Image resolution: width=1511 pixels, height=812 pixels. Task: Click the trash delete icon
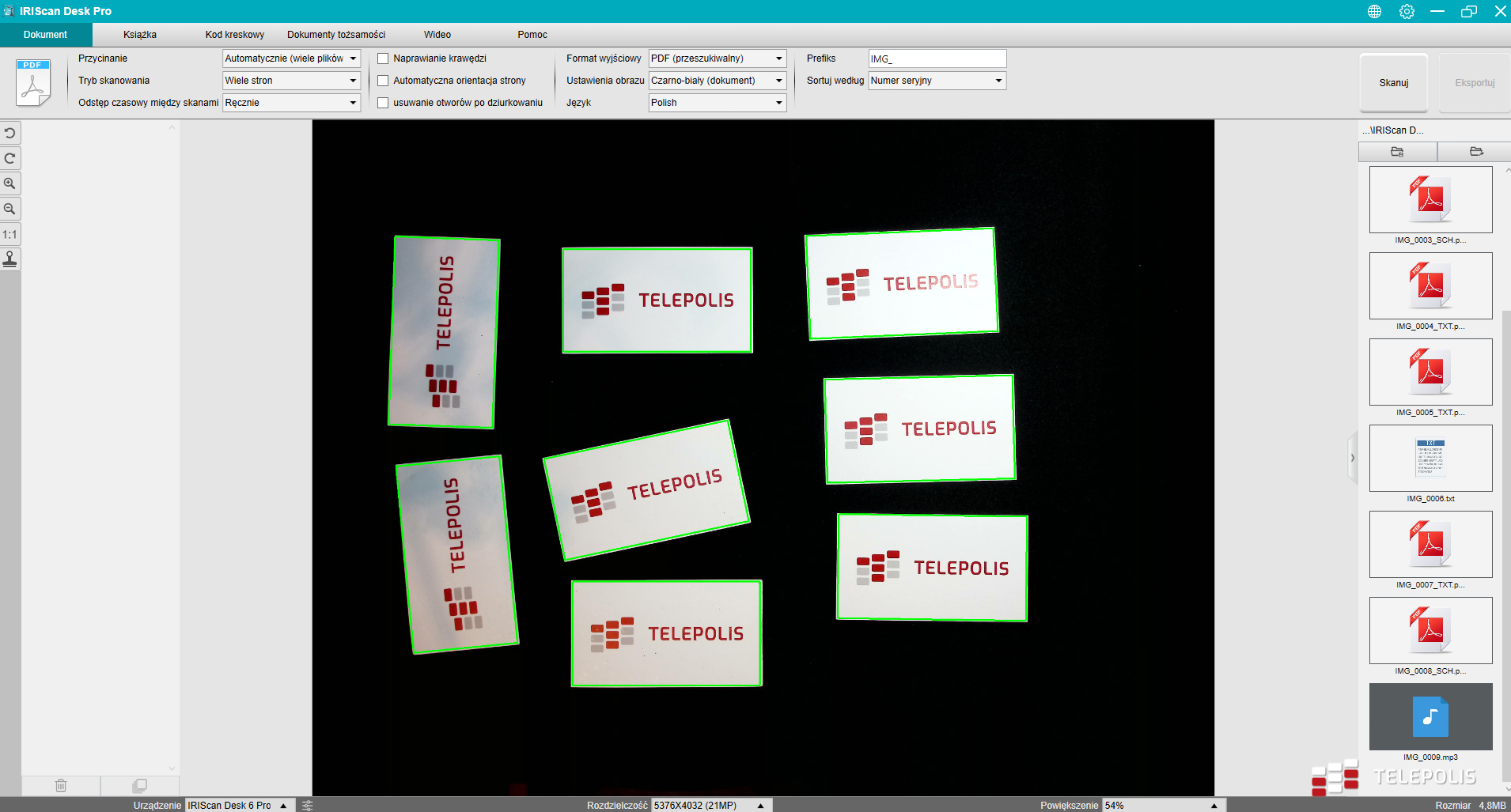click(61, 785)
